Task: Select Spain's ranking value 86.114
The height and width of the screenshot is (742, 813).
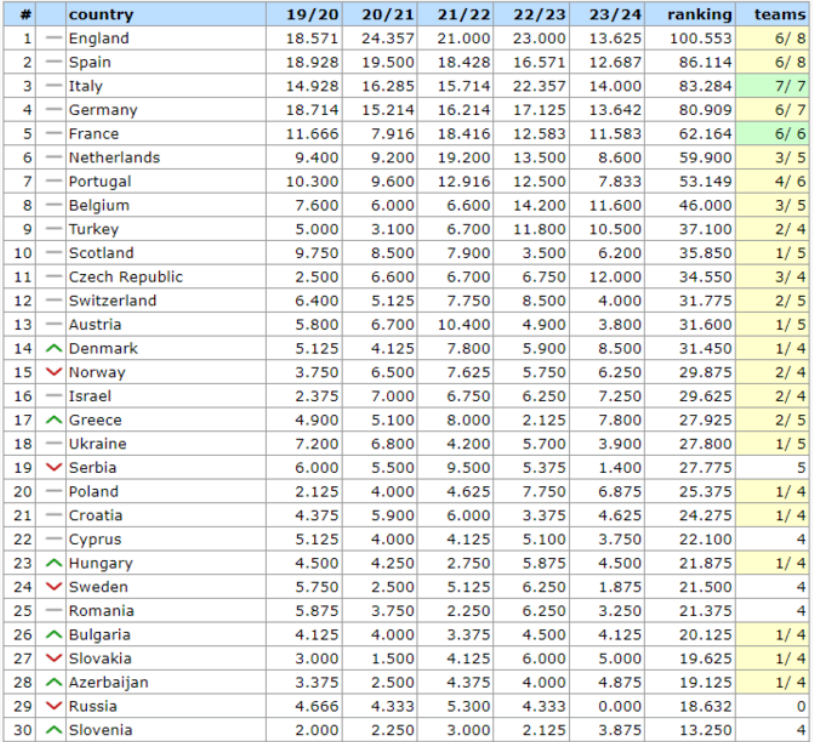Action: (706, 62)
